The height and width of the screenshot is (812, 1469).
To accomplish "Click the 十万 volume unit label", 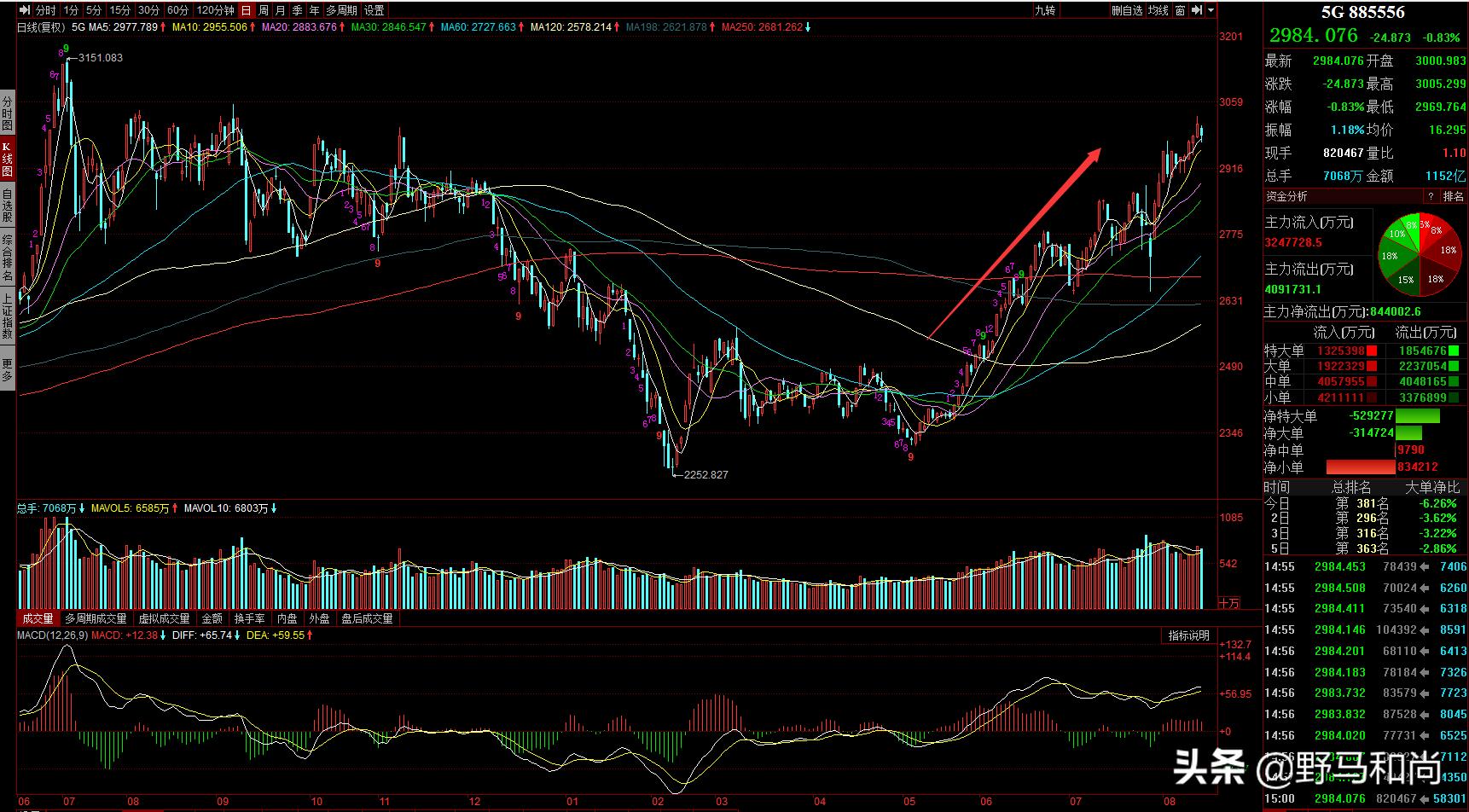I will [1229, 602].
